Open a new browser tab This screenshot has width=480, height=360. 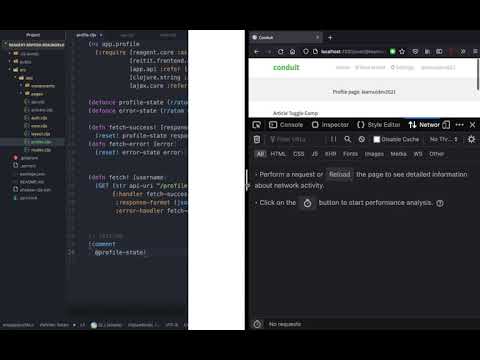330,37
